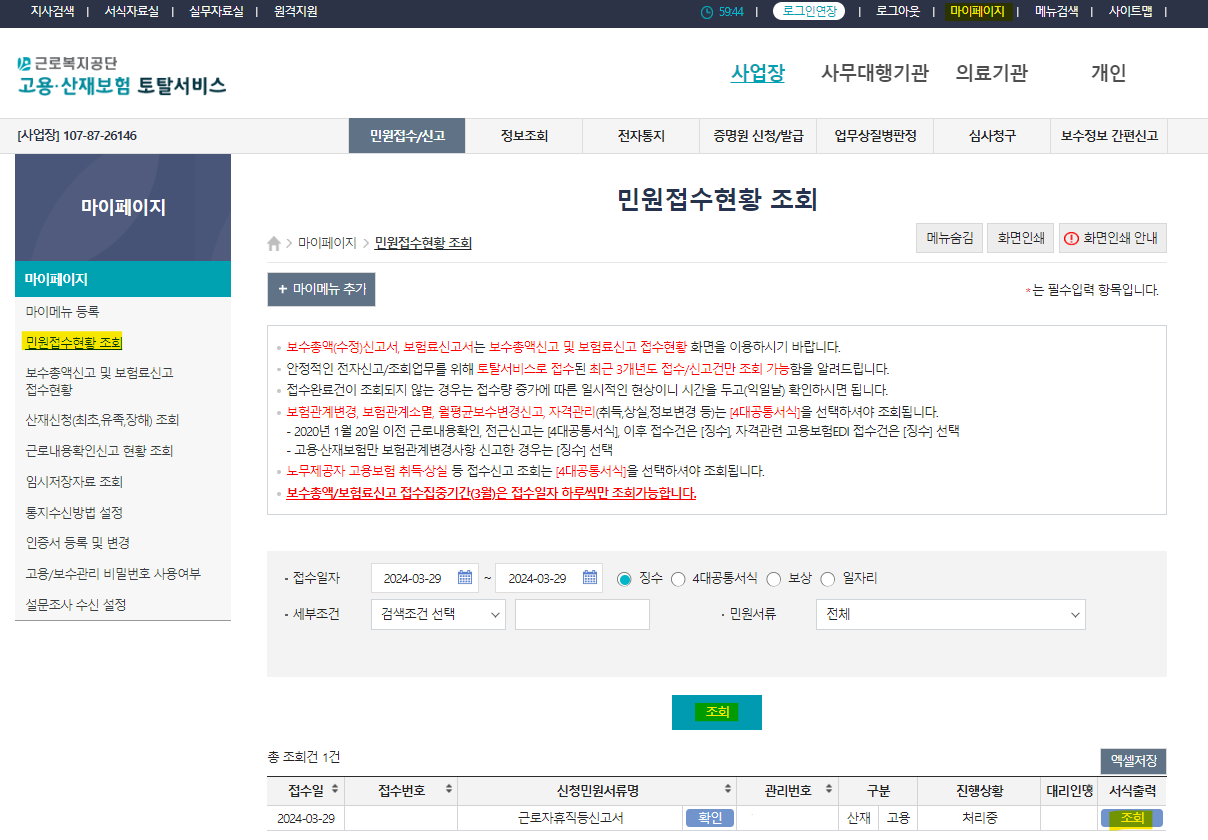Select the 보상 radio option
Screen dimensions: 1208x840
point(774,577)
